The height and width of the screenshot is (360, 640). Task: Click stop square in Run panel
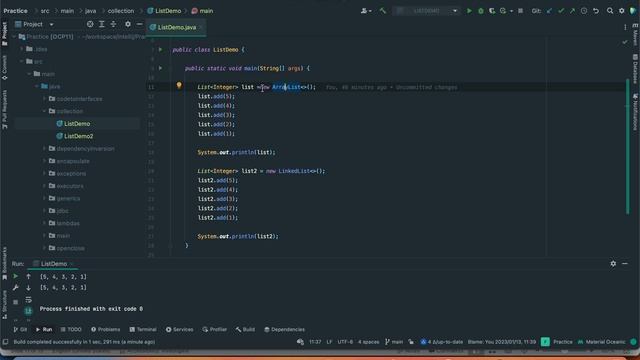16,302
